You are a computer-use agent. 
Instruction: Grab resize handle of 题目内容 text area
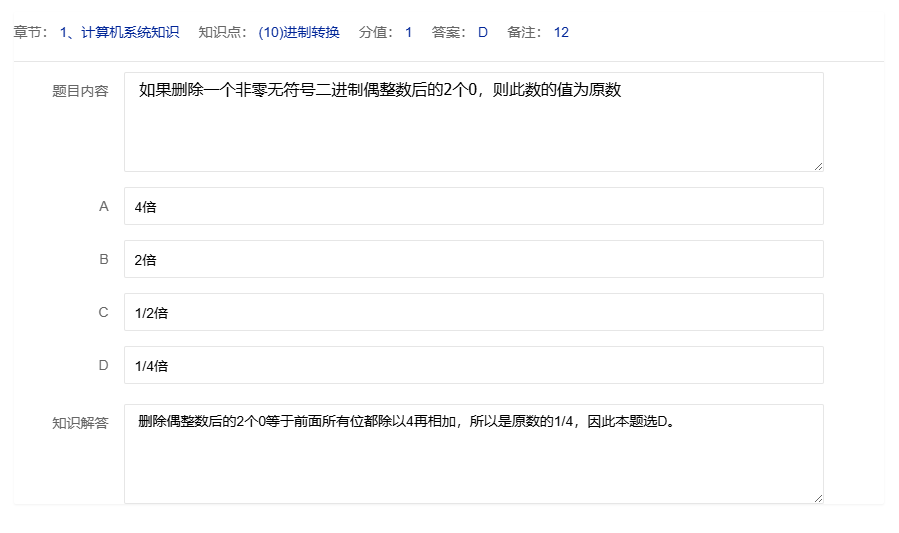click(x=818, y=166)
